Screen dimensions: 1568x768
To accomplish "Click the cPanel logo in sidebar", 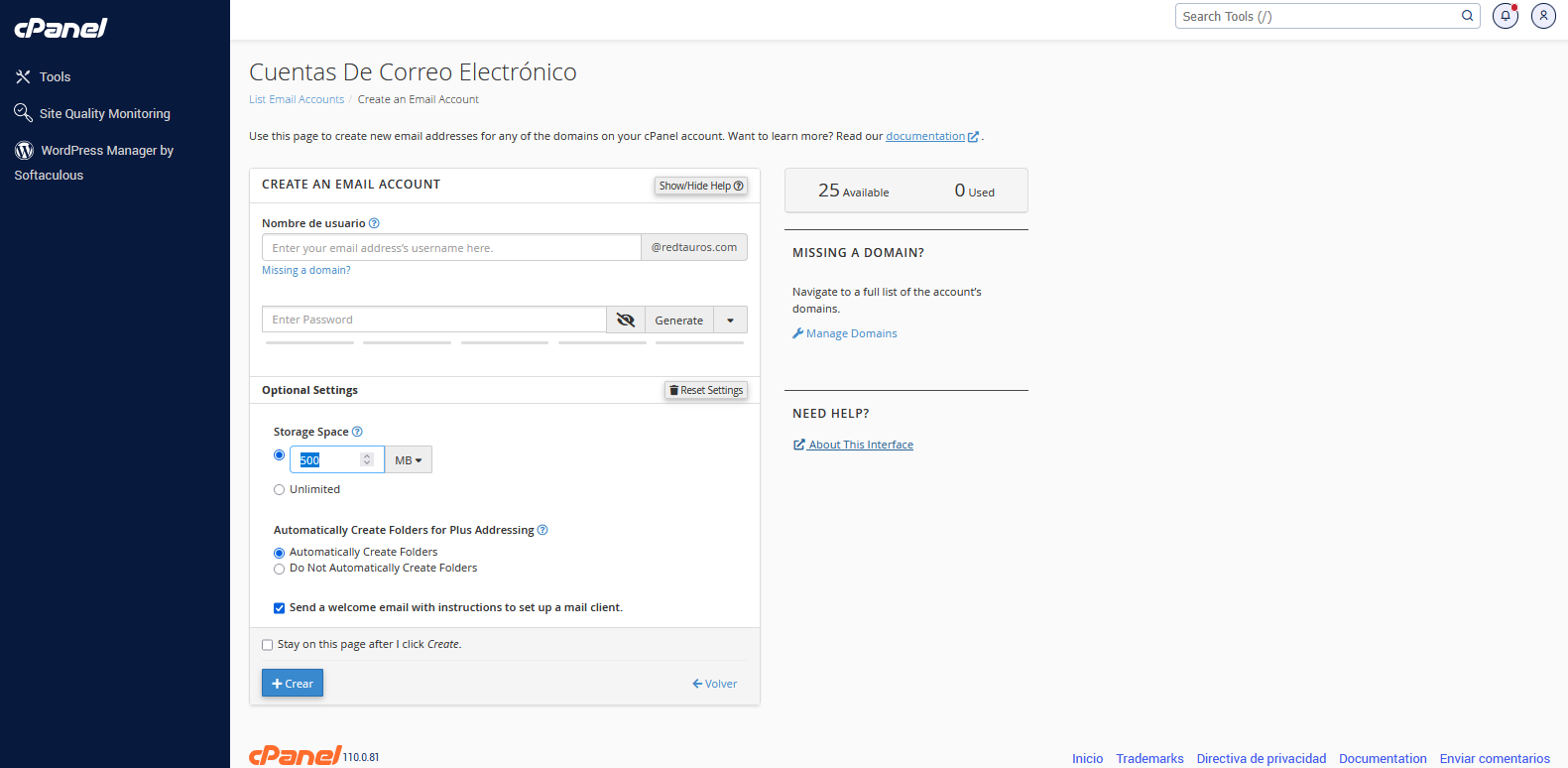I will (x=60, y=28).
